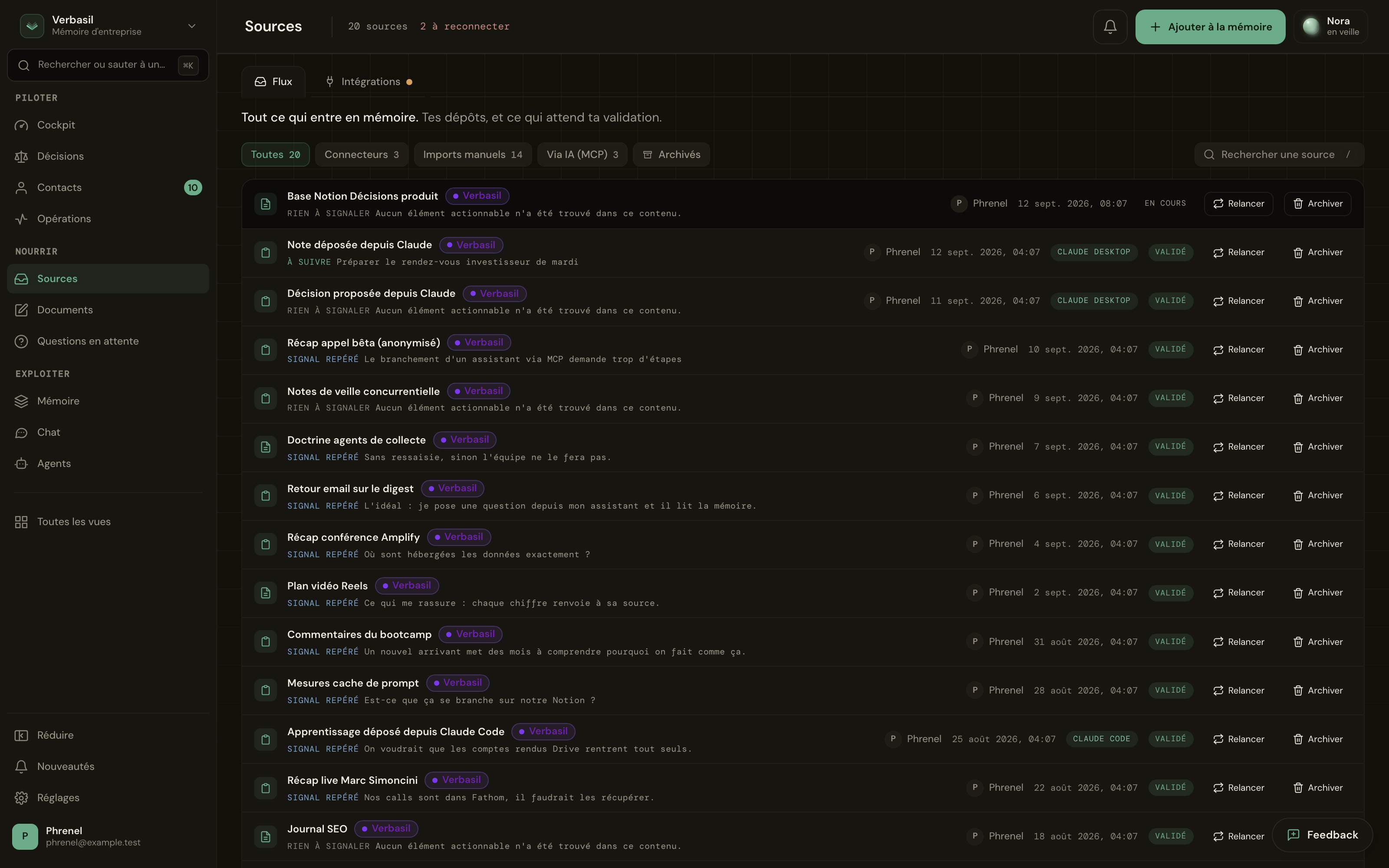Go to Décisions in the sidebar
Screen dimensions: 1389x868
pyautogui.click(x=108, y=156)
